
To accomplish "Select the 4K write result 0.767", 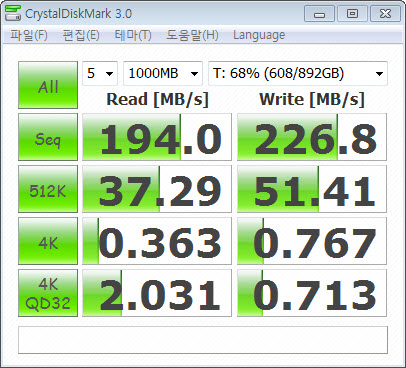I will [x=312, y=241].
